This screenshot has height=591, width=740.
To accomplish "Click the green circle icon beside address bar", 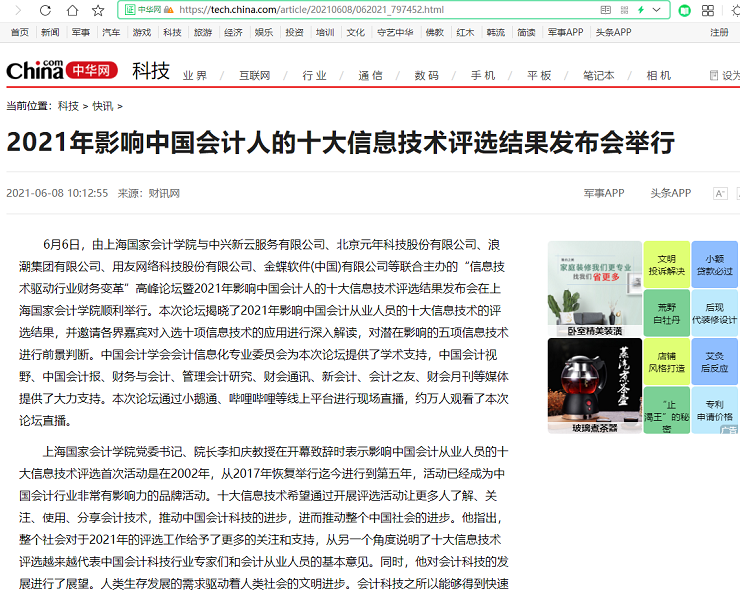I will tap(684, 10).
